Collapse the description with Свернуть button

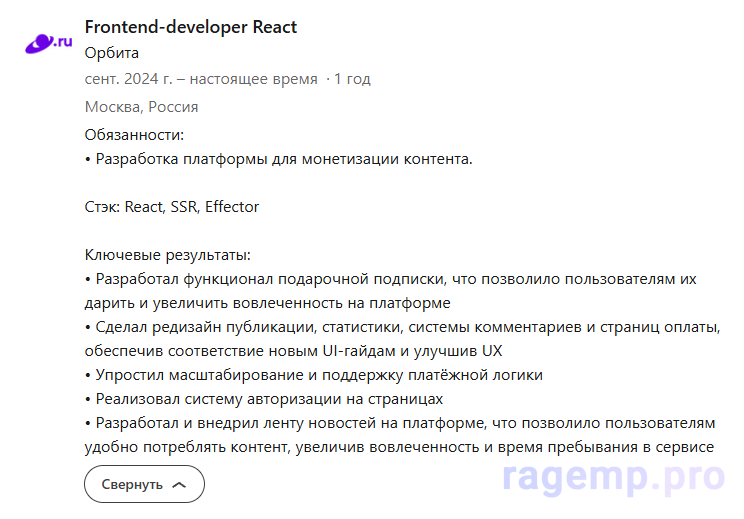(144, 484)
